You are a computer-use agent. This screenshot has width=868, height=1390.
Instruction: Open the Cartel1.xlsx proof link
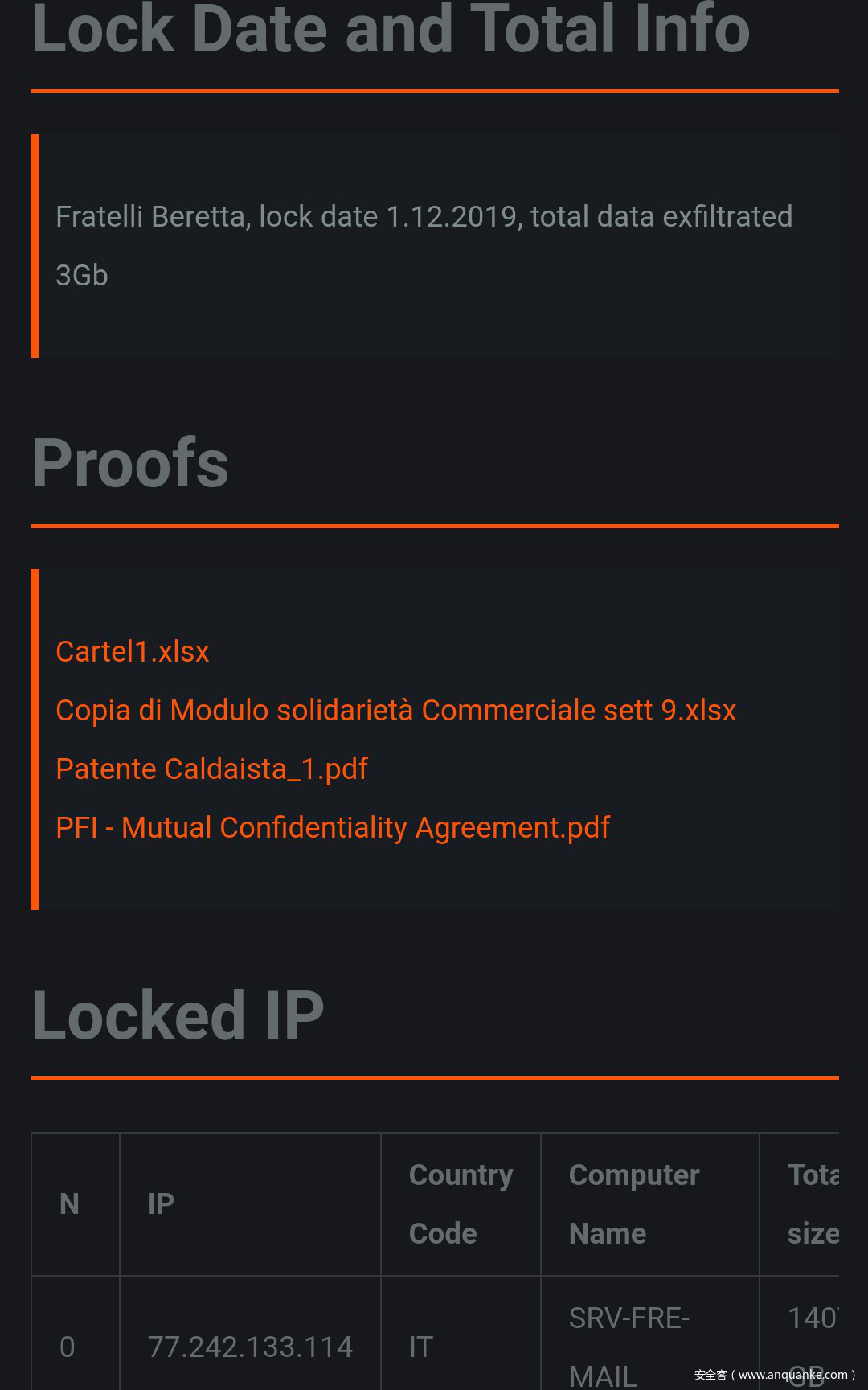(x=133, y=651)
